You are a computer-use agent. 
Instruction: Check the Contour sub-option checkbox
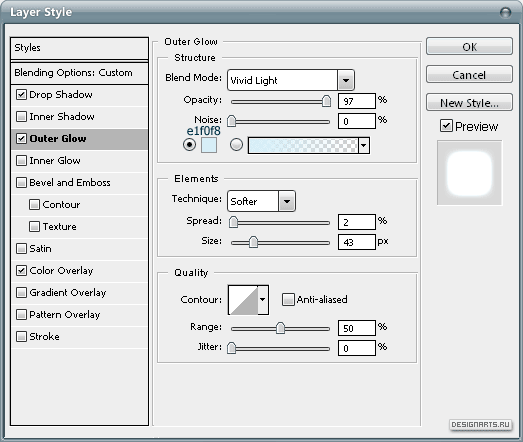tap(34, 204)
